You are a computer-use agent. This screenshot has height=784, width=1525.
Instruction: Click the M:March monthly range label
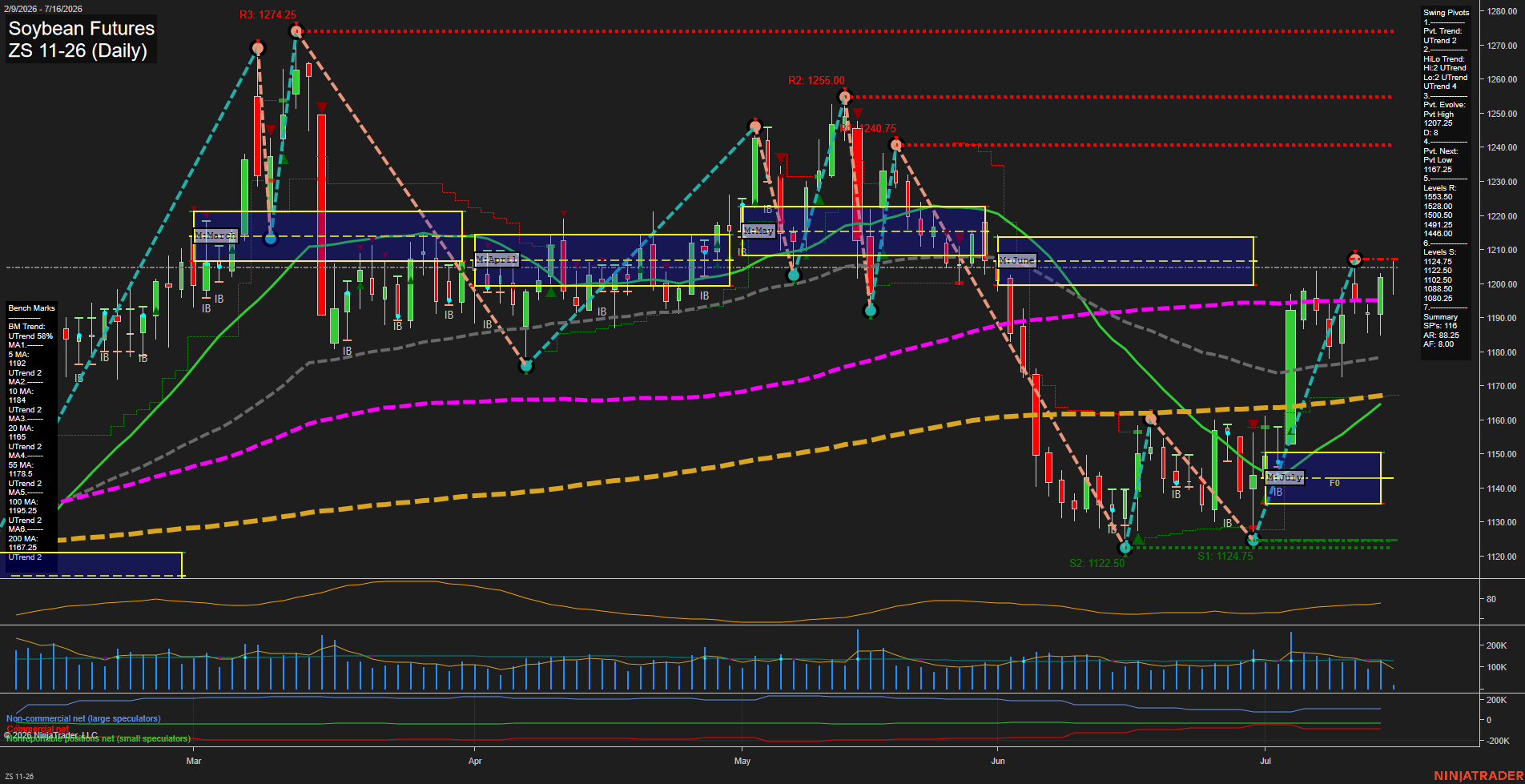[x=215, y=235]
